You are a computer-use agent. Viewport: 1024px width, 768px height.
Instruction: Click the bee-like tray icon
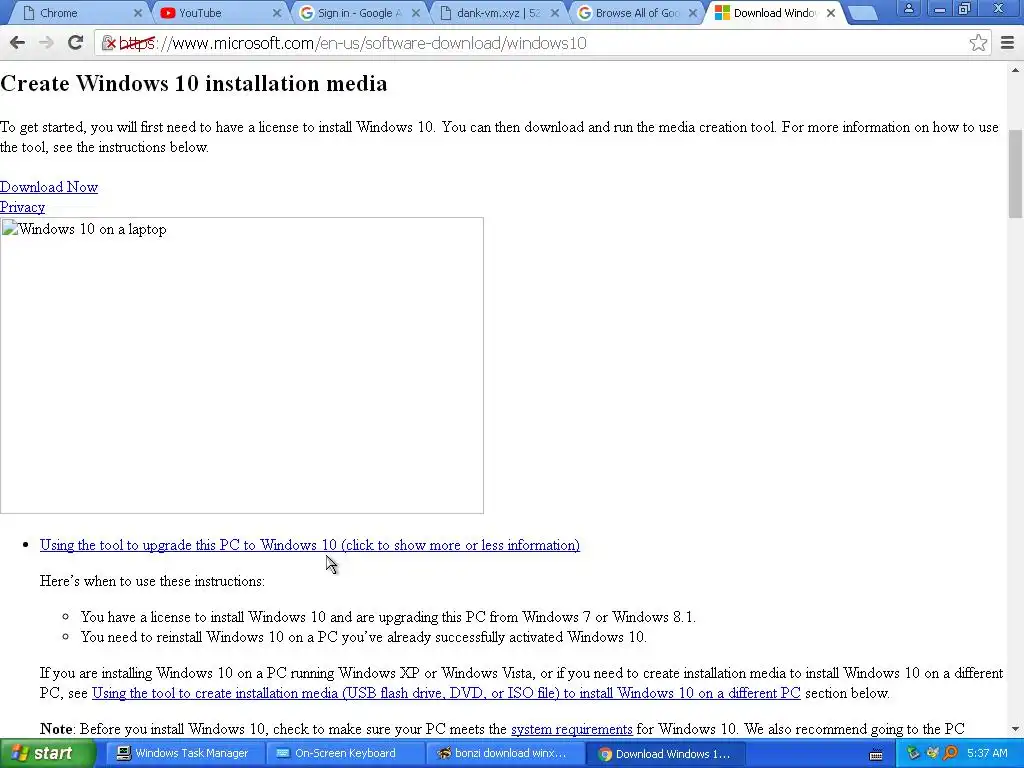[x=932, y=754]
